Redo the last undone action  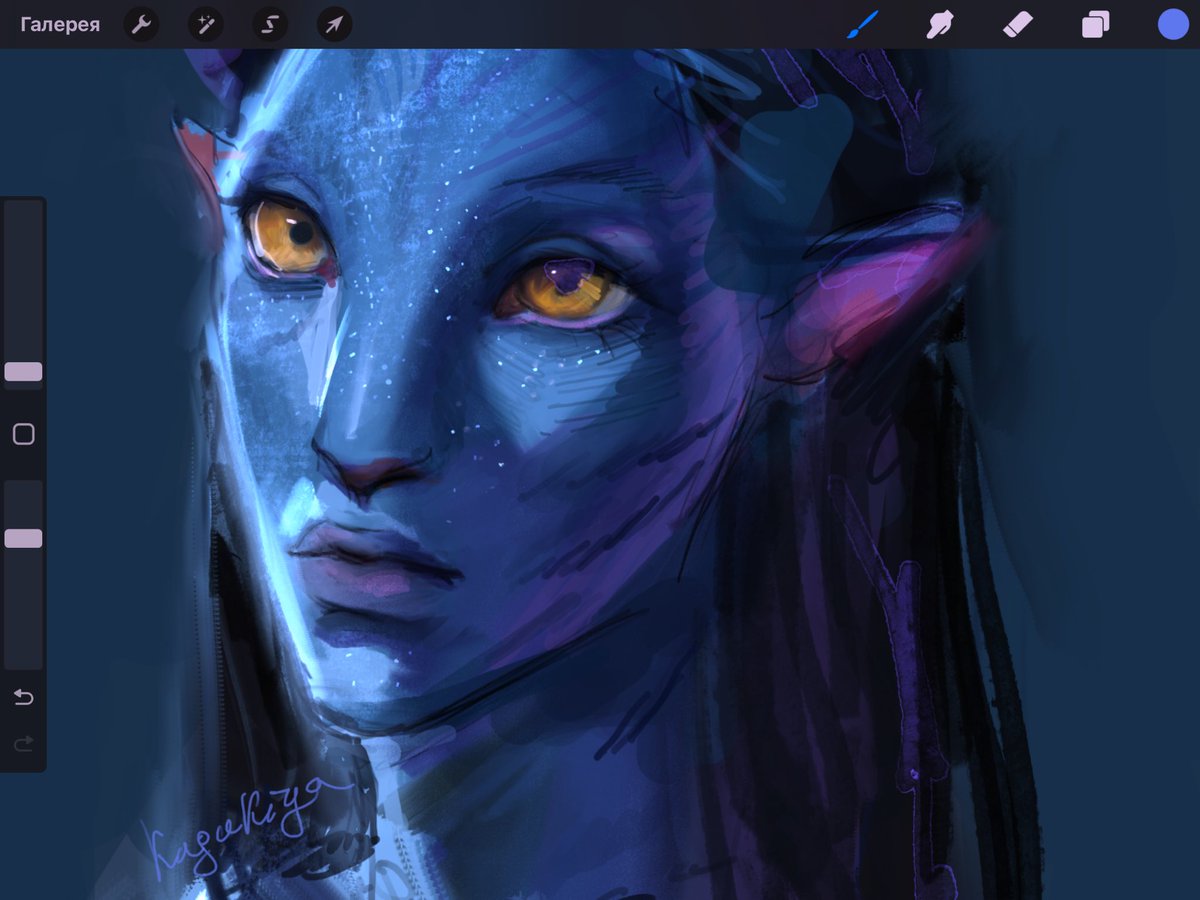click(23, 743)
